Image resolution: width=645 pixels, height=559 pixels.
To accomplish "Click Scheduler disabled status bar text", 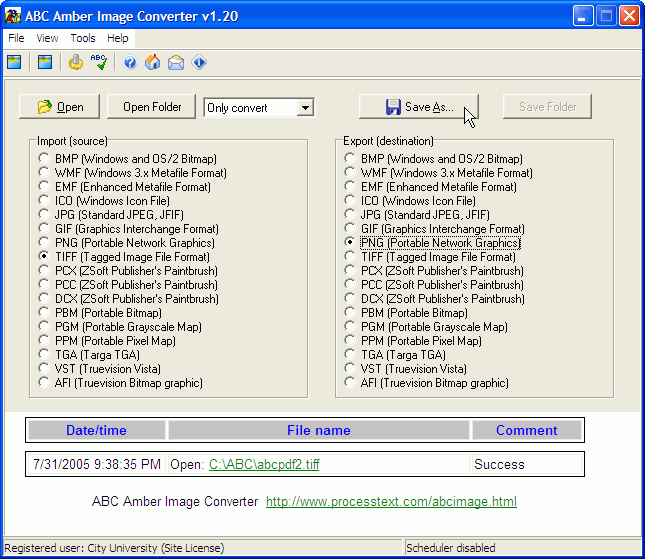I will (x=450, y=548).
